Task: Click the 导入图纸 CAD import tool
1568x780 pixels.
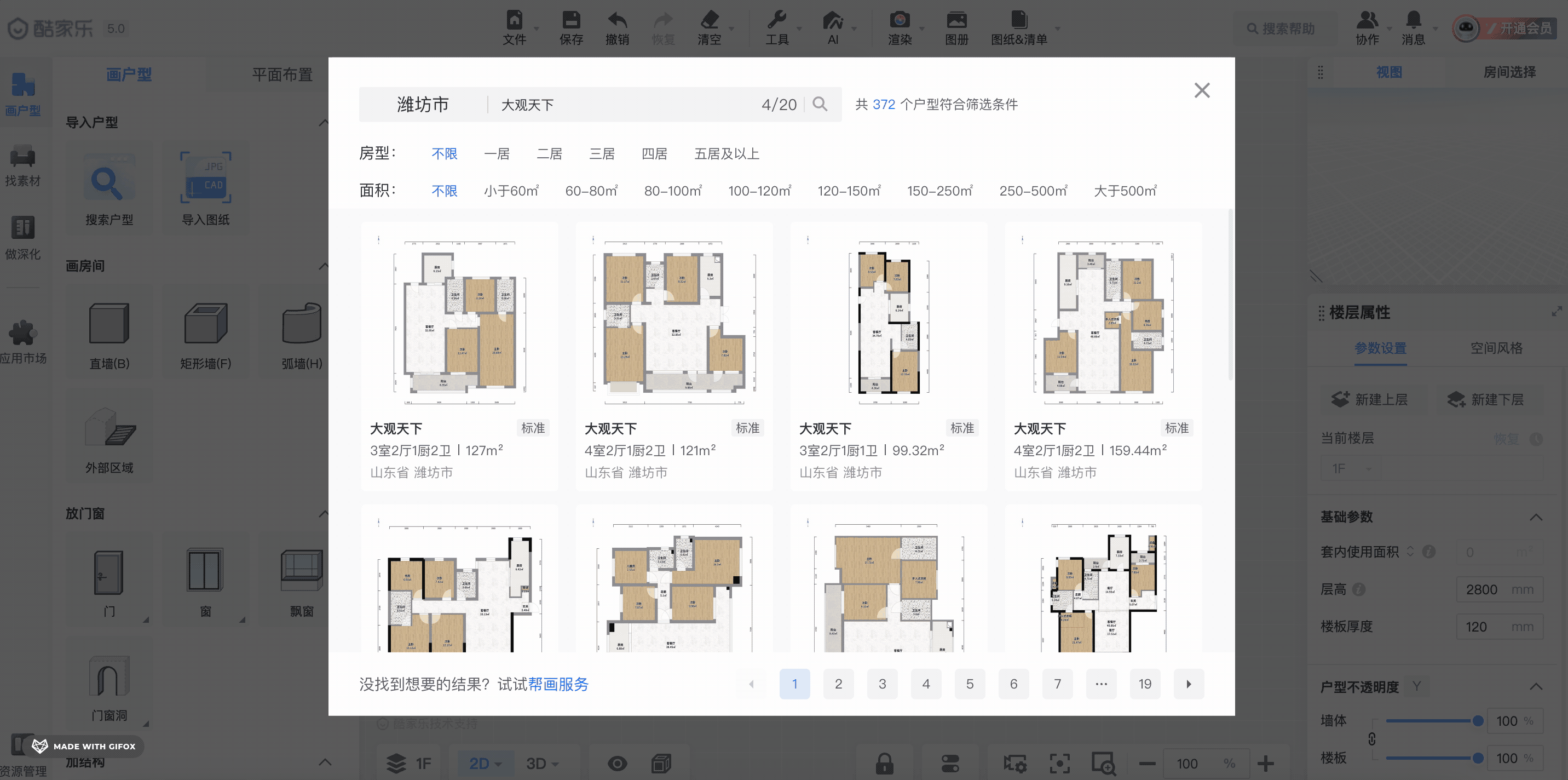Action: pyautogui.click(x=206, y=188)
